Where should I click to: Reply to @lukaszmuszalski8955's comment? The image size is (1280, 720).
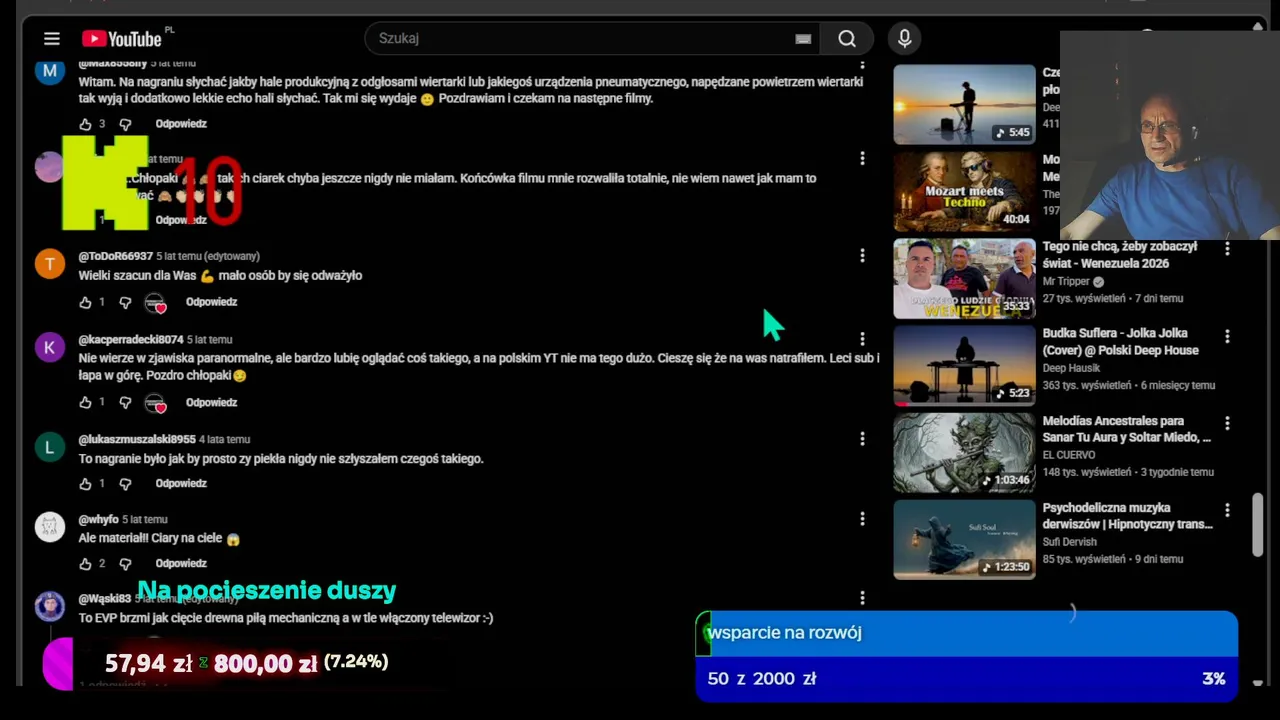(181, 483)
